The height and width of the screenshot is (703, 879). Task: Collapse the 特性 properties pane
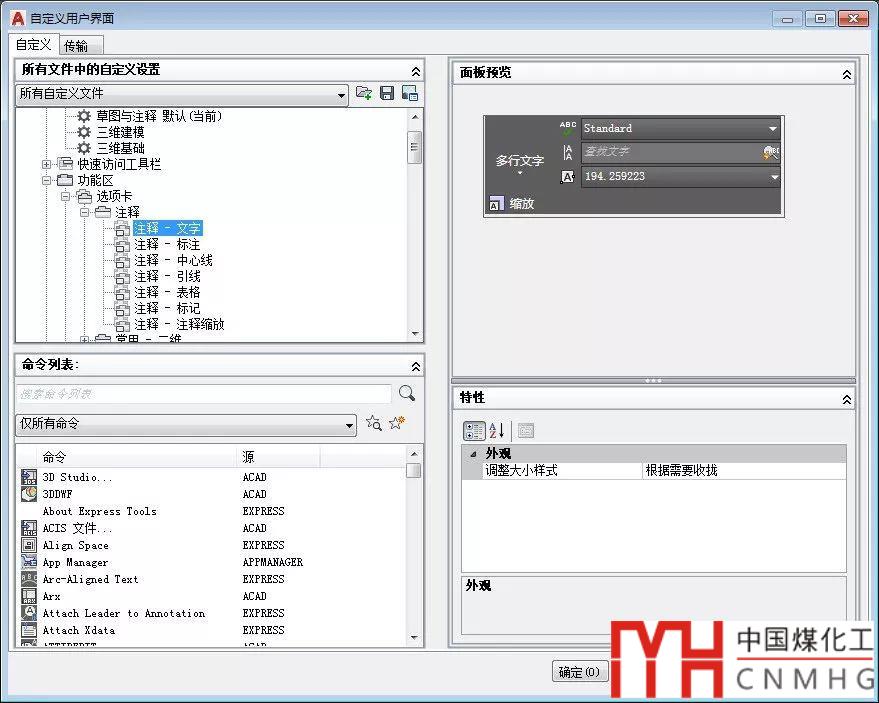(846, 399)
